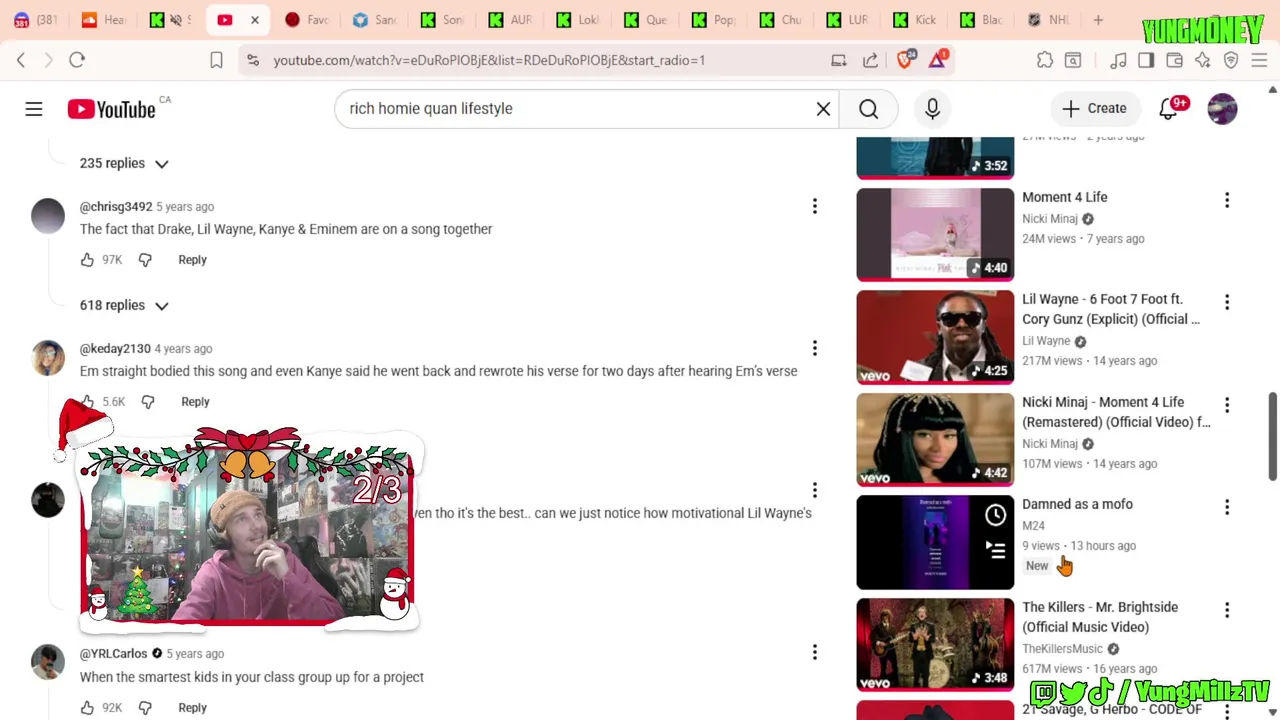Open options for the 6 Foot 7 Foot video
The image size is (1280, 720).
(1227, 302)
